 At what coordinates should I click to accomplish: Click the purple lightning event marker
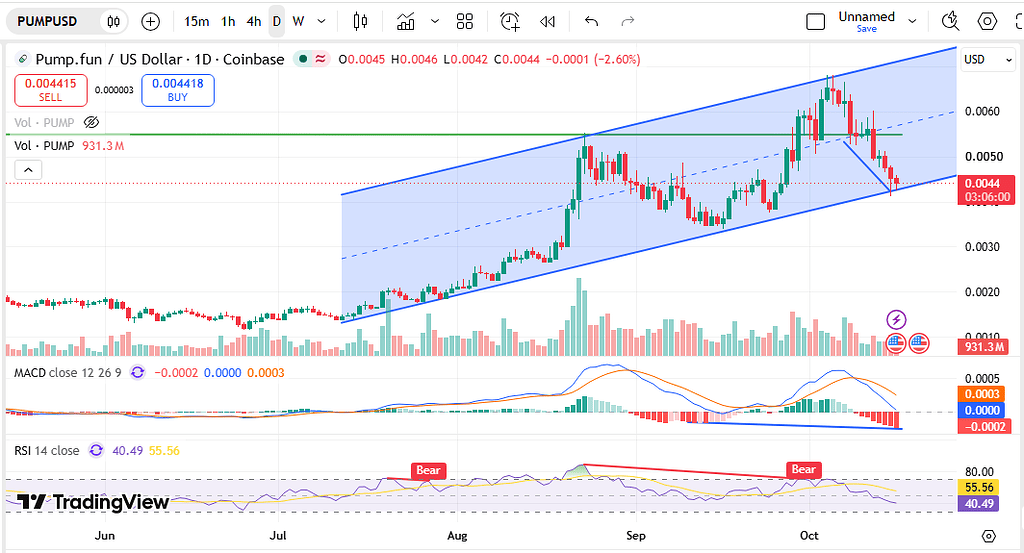coord(896,320)
